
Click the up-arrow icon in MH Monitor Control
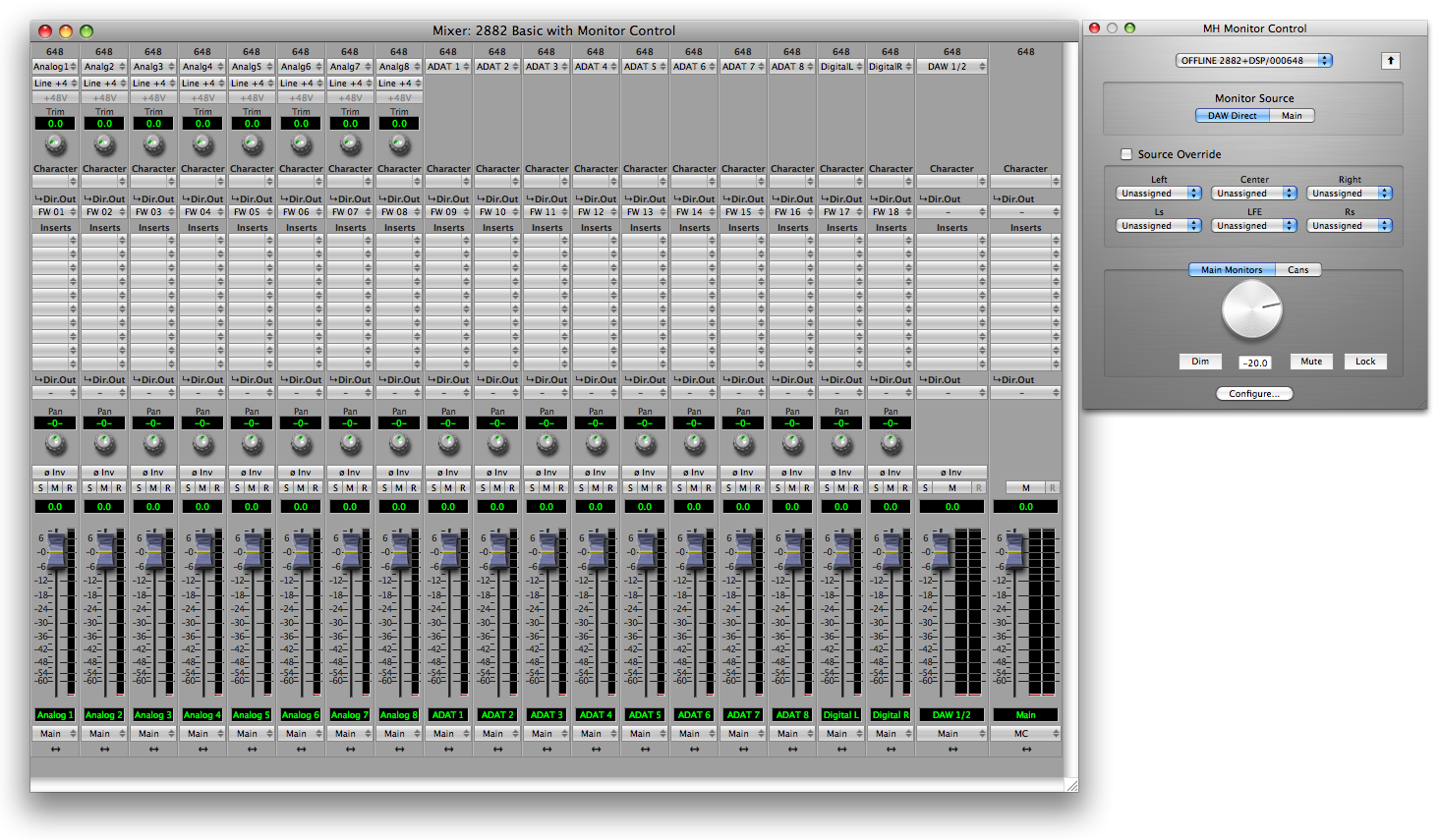1391,61
